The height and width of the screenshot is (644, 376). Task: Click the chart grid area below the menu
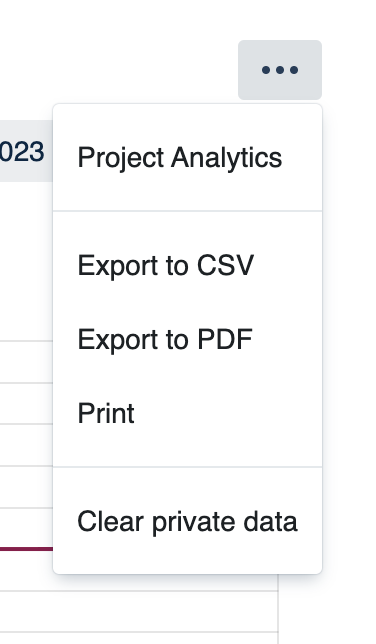(x=139, y=610)
